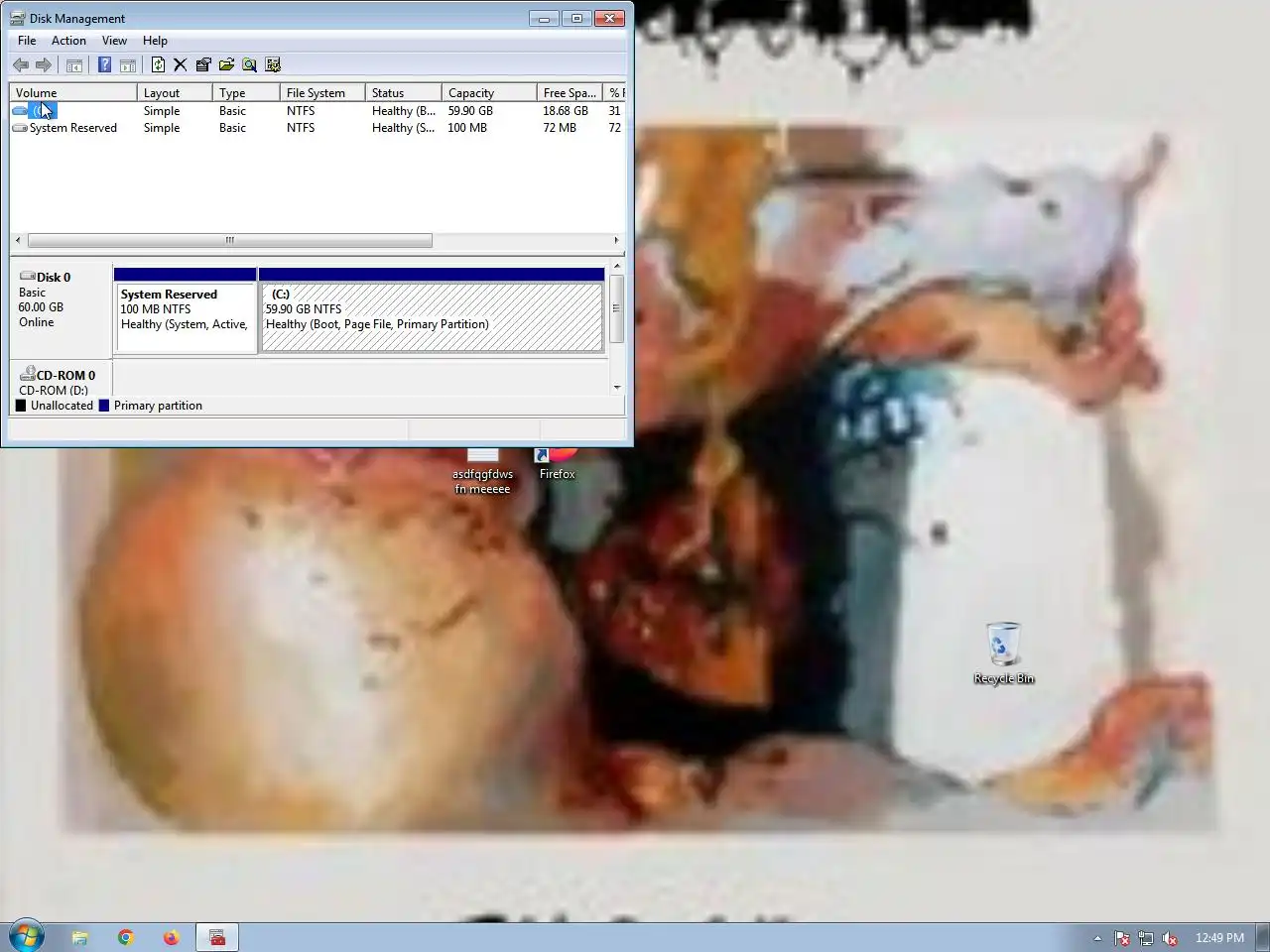The width and height of the screenshot is (1270, 952).
Task: Open Help with the blue question mark icon
Action: pos(104,65)
